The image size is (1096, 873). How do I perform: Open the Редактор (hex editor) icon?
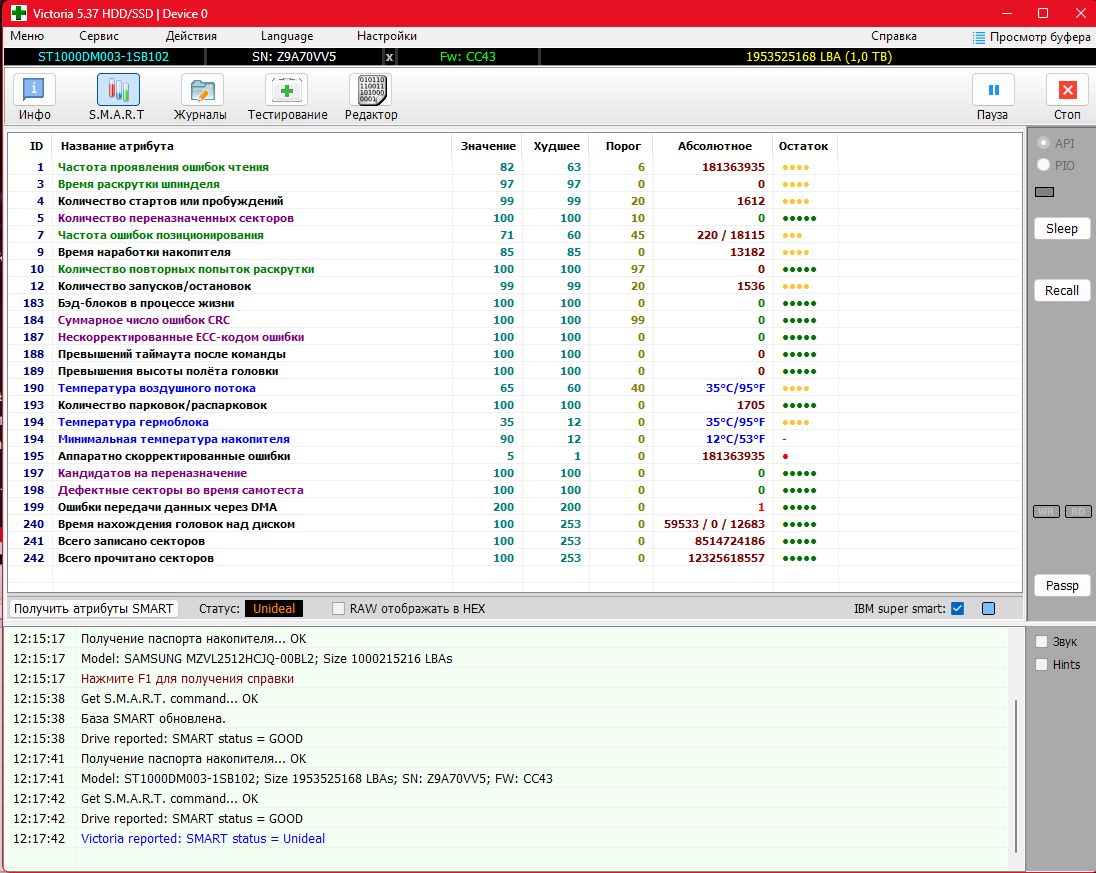pyautogui.click(x=370, y=91)
